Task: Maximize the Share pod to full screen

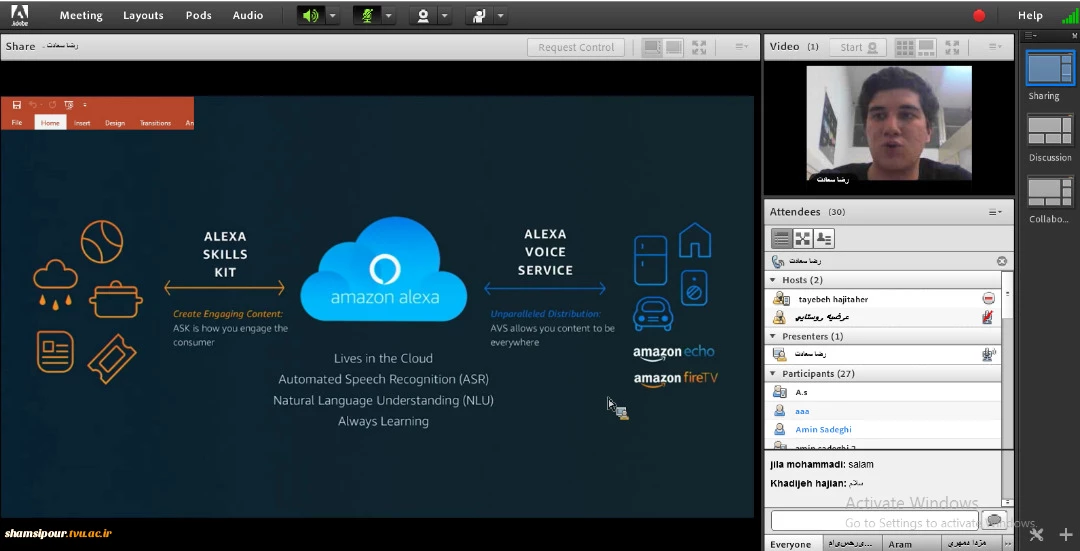Action: pos(699,47)
